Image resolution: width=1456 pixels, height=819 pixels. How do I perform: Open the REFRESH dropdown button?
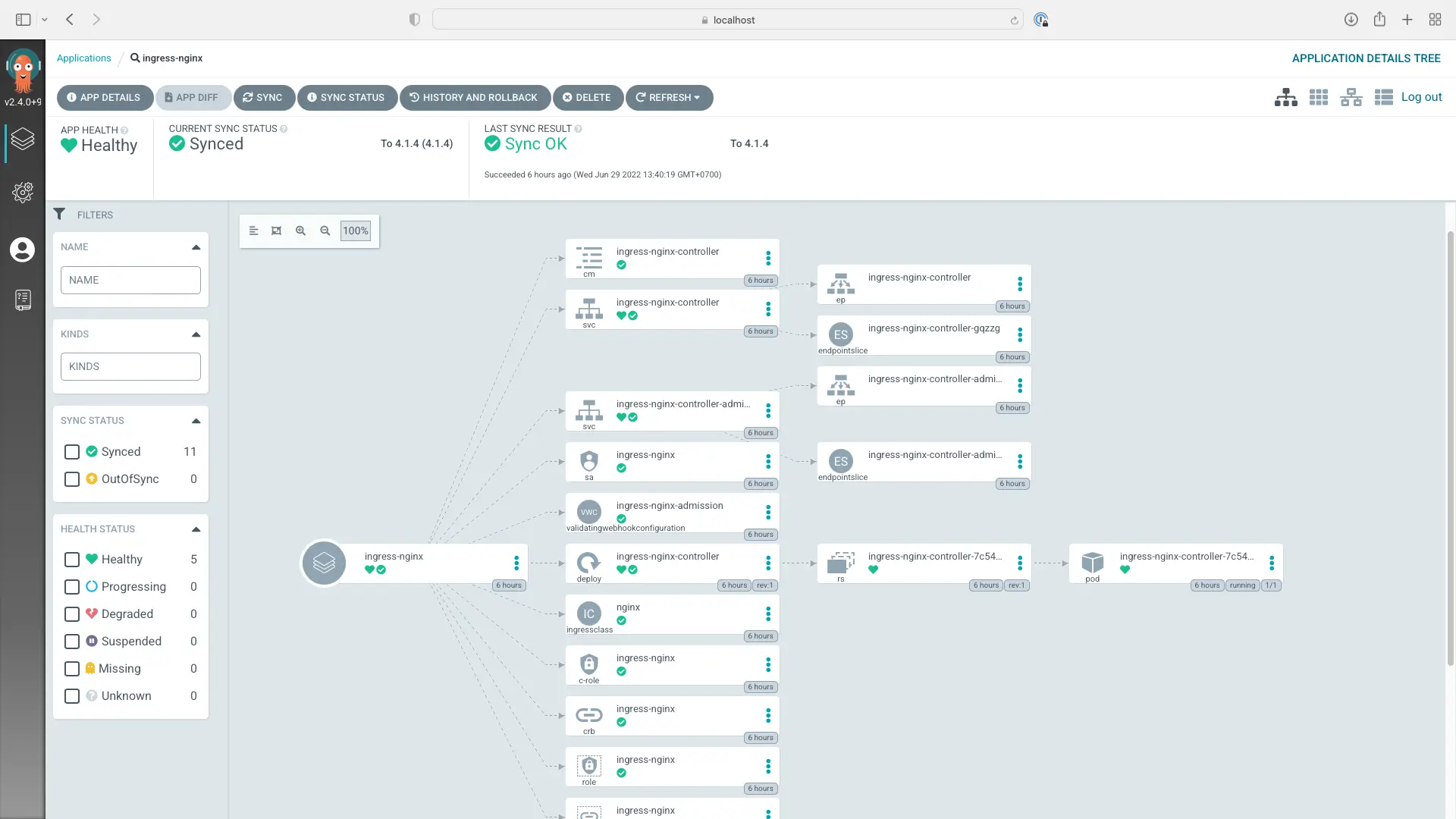coord(669,97)
